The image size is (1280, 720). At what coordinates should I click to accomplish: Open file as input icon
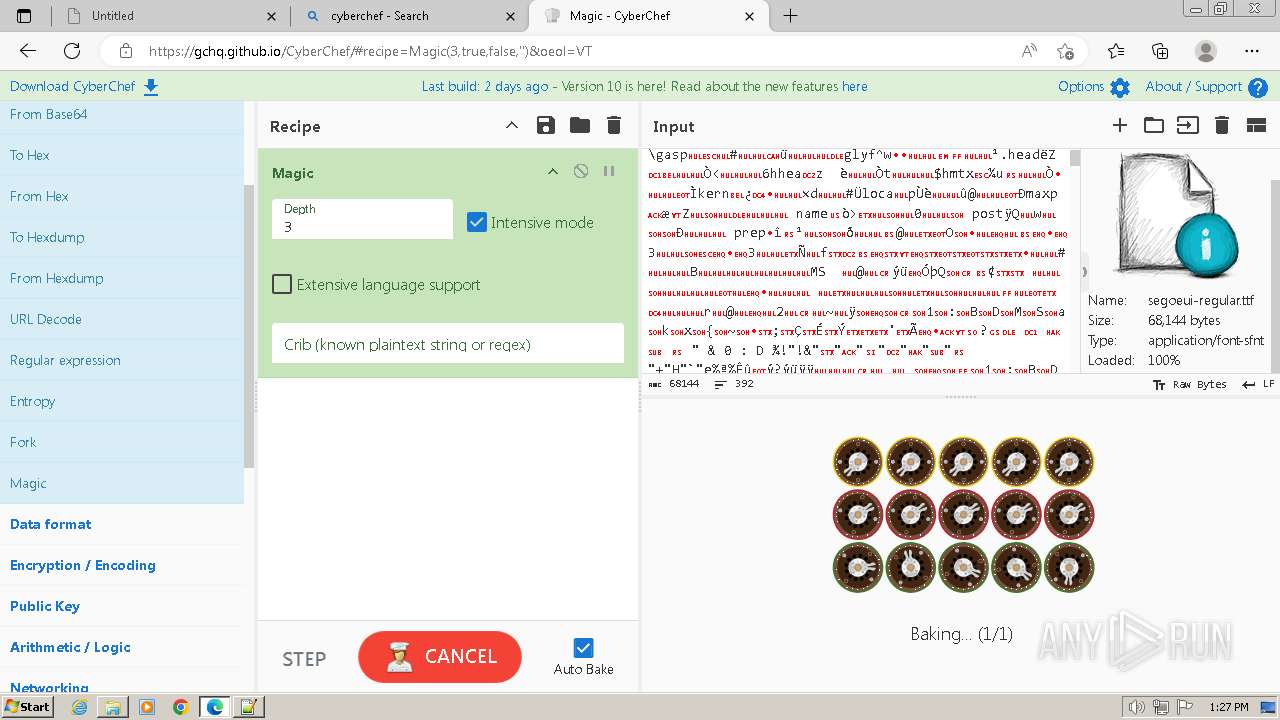(x=1187, y=125)
